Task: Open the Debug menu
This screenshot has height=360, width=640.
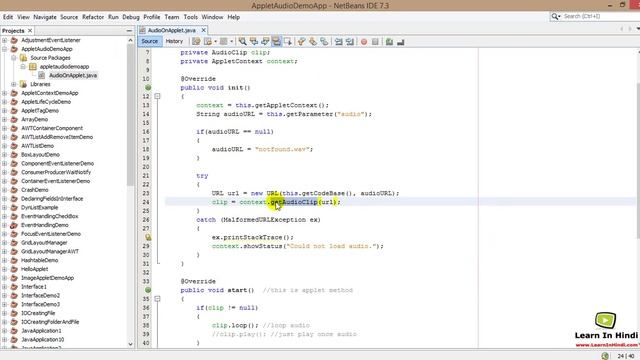Action: [x=131, y=17]
